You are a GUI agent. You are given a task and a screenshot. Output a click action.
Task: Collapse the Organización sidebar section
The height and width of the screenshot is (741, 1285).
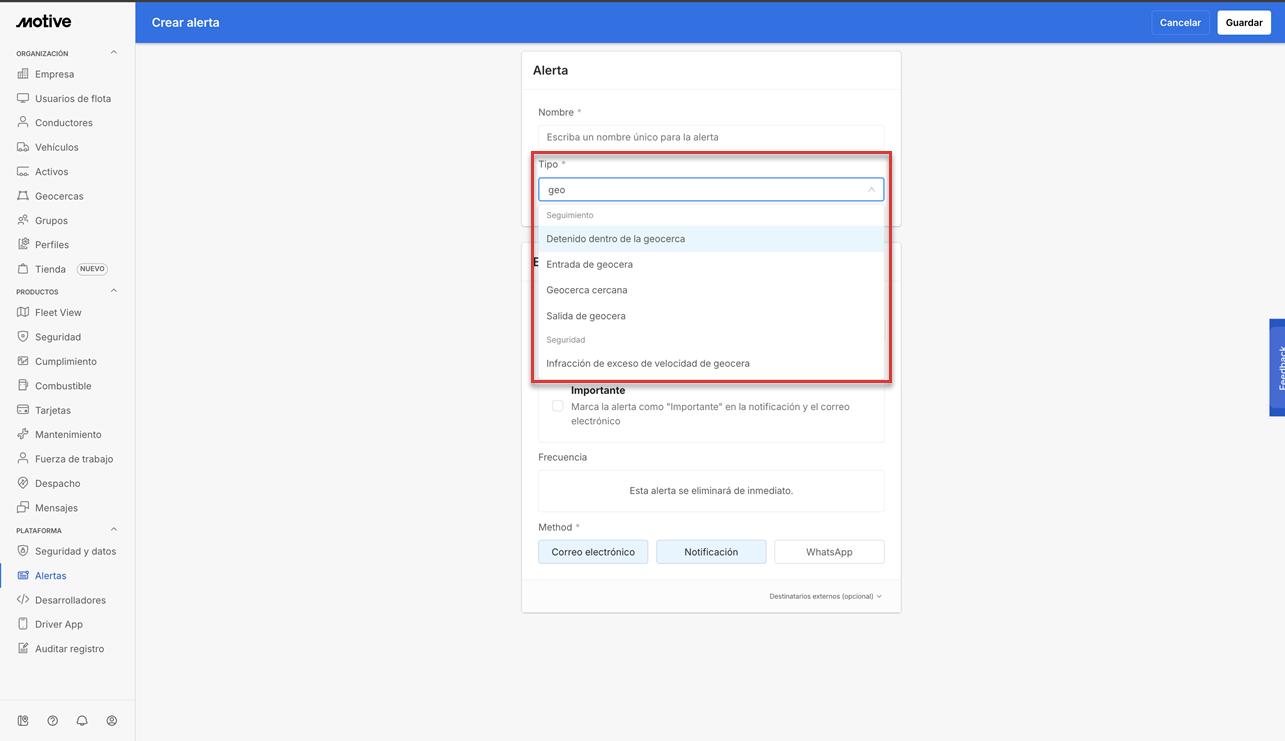click(113, 53)
